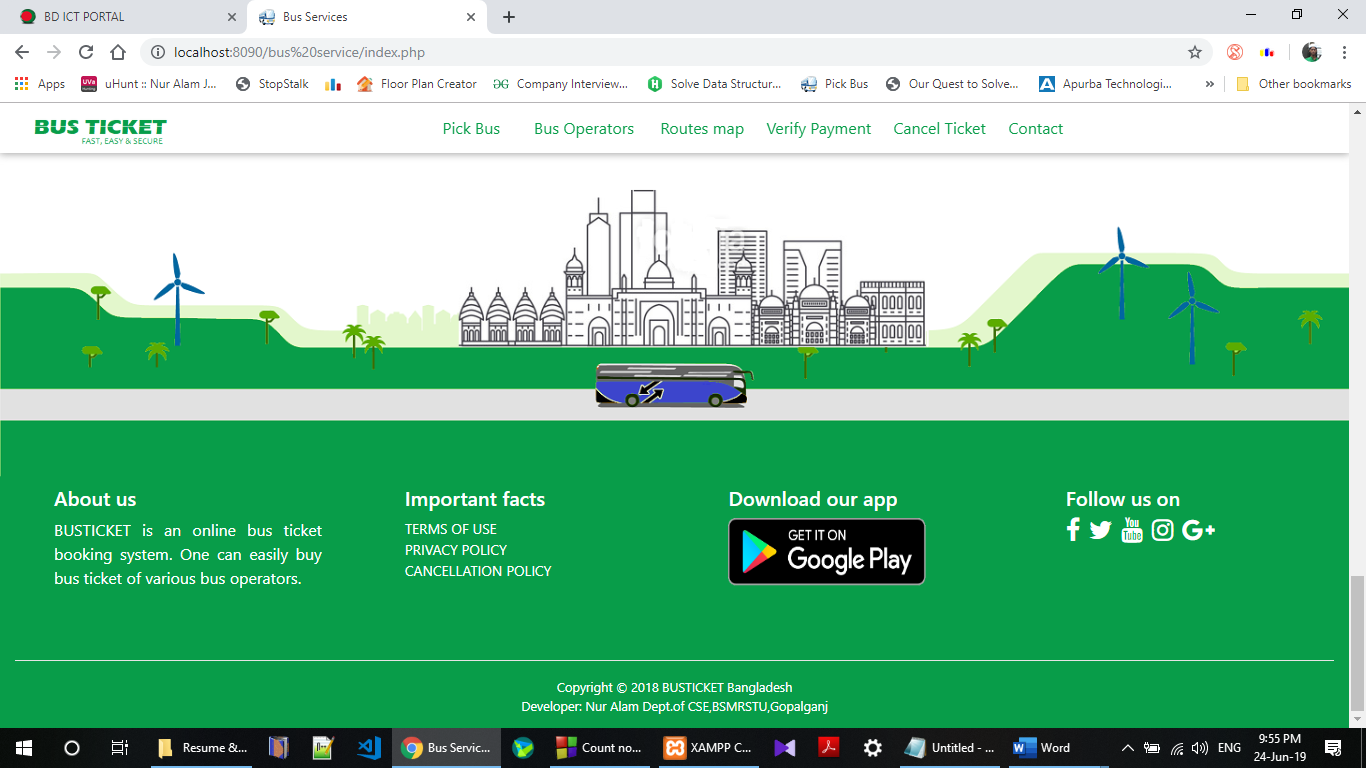This screenshot has width=1366, height=768.
Task: Open the uHunt bookmark
Action: 149,84
